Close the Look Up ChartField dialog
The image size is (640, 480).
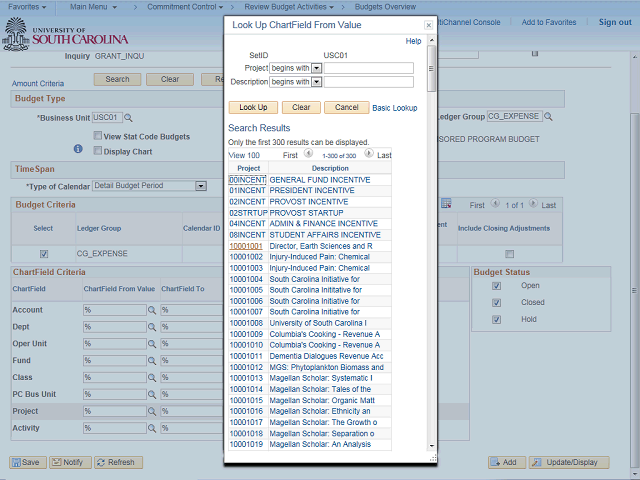pyautogui.click(x=428, y=24)
